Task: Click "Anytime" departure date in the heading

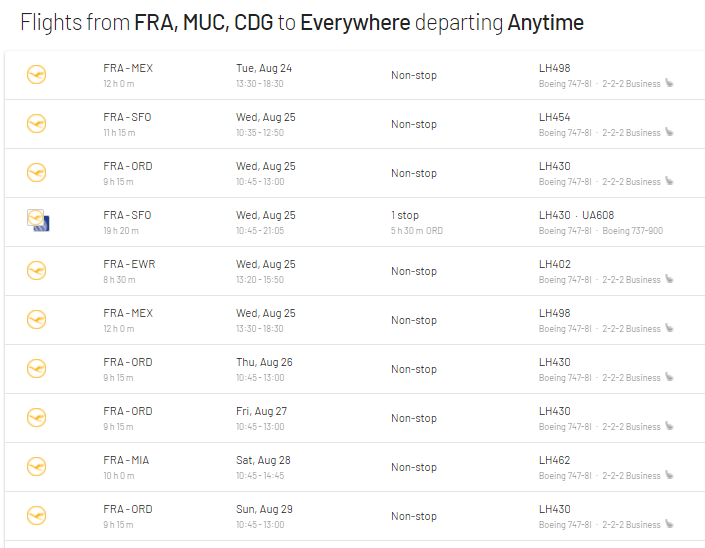Action: (545, 22)
